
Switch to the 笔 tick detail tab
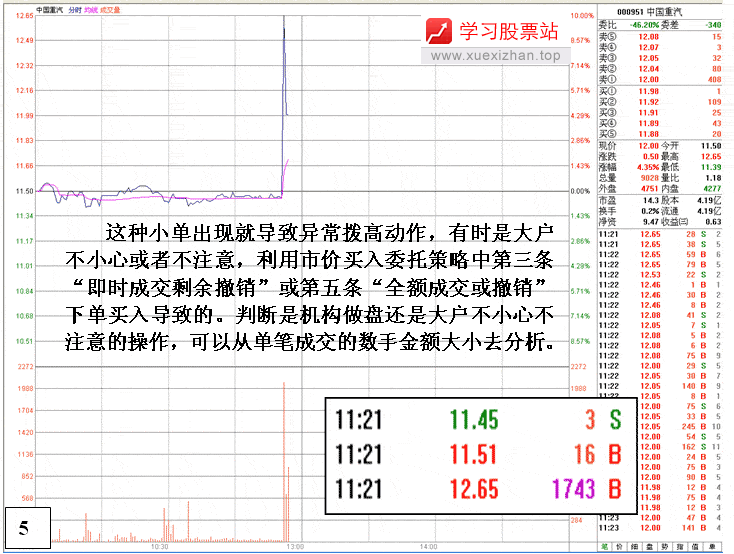coord(605,547)
